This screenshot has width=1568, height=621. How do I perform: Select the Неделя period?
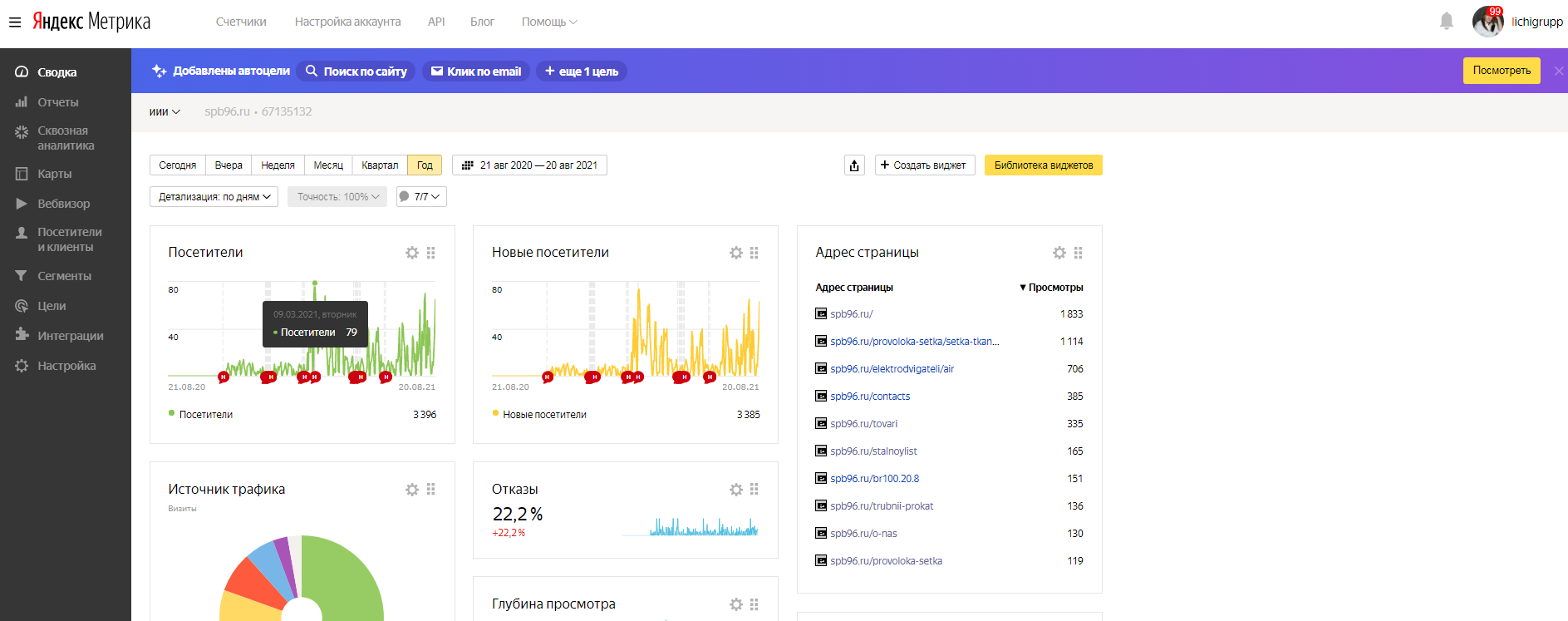click(278, 165)
